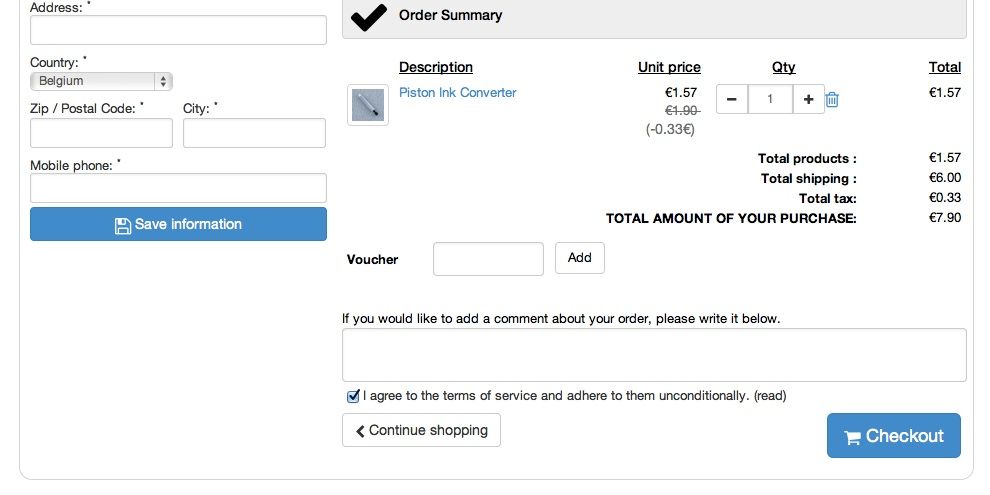990x495 pixels.
Task: Open the Country dropdown showing Belgium
Action: click(101, 81)
